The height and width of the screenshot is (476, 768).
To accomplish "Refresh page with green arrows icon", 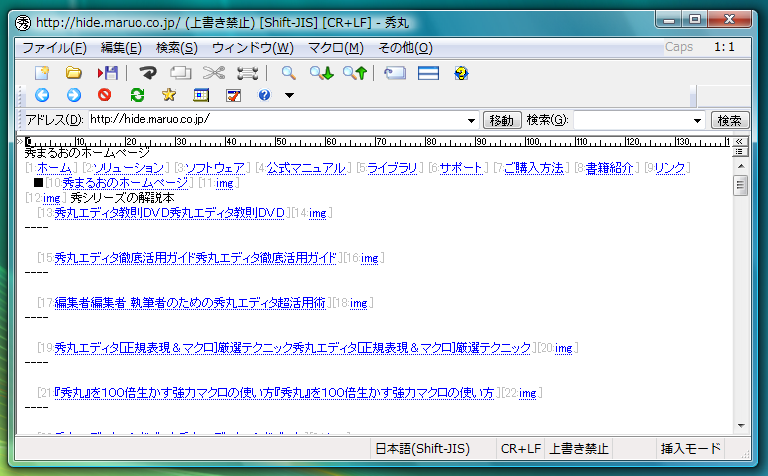I will (x=137, y=95).
